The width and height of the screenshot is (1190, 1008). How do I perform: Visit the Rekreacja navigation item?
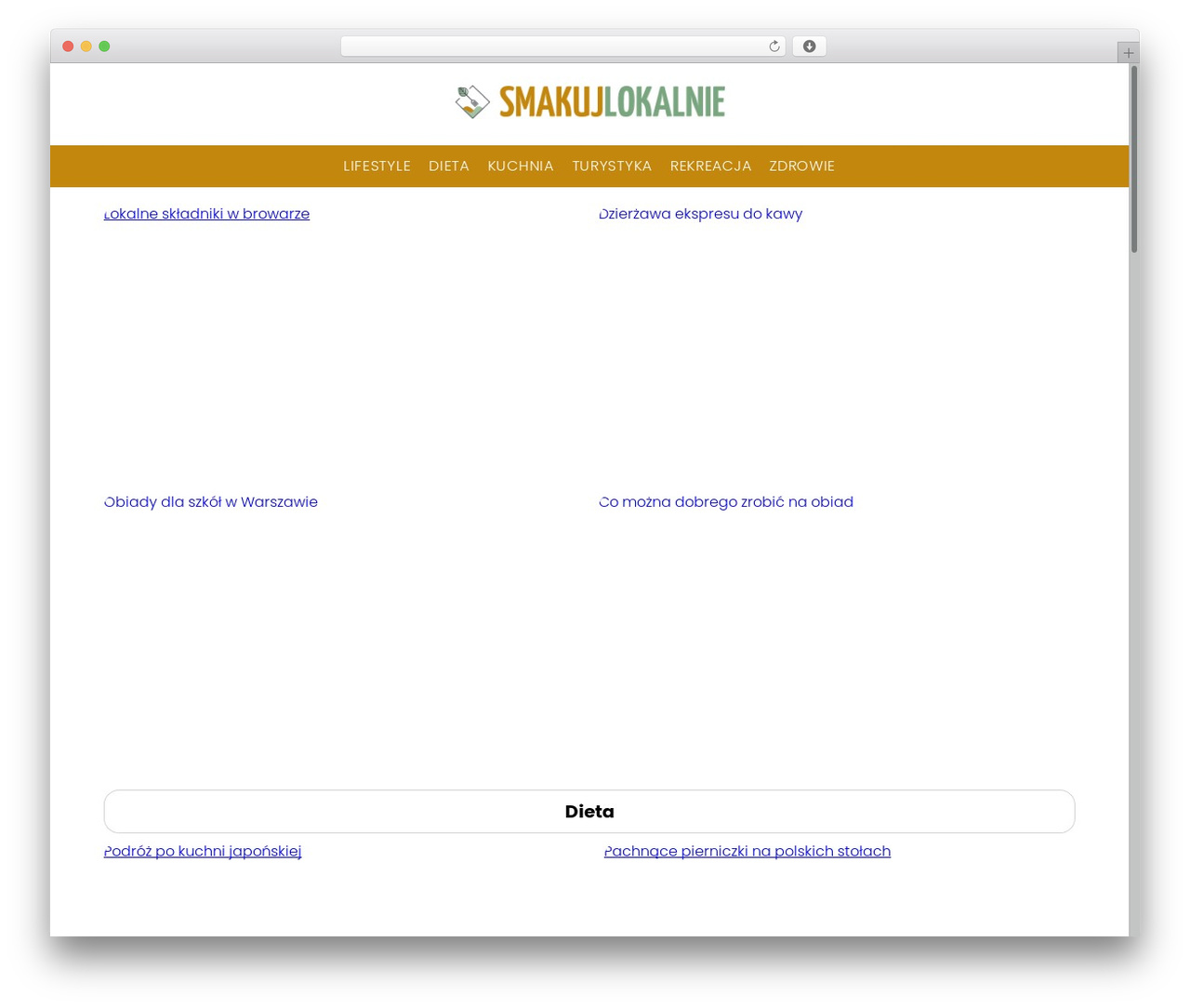pyautogui.click(x=710, y=166)
